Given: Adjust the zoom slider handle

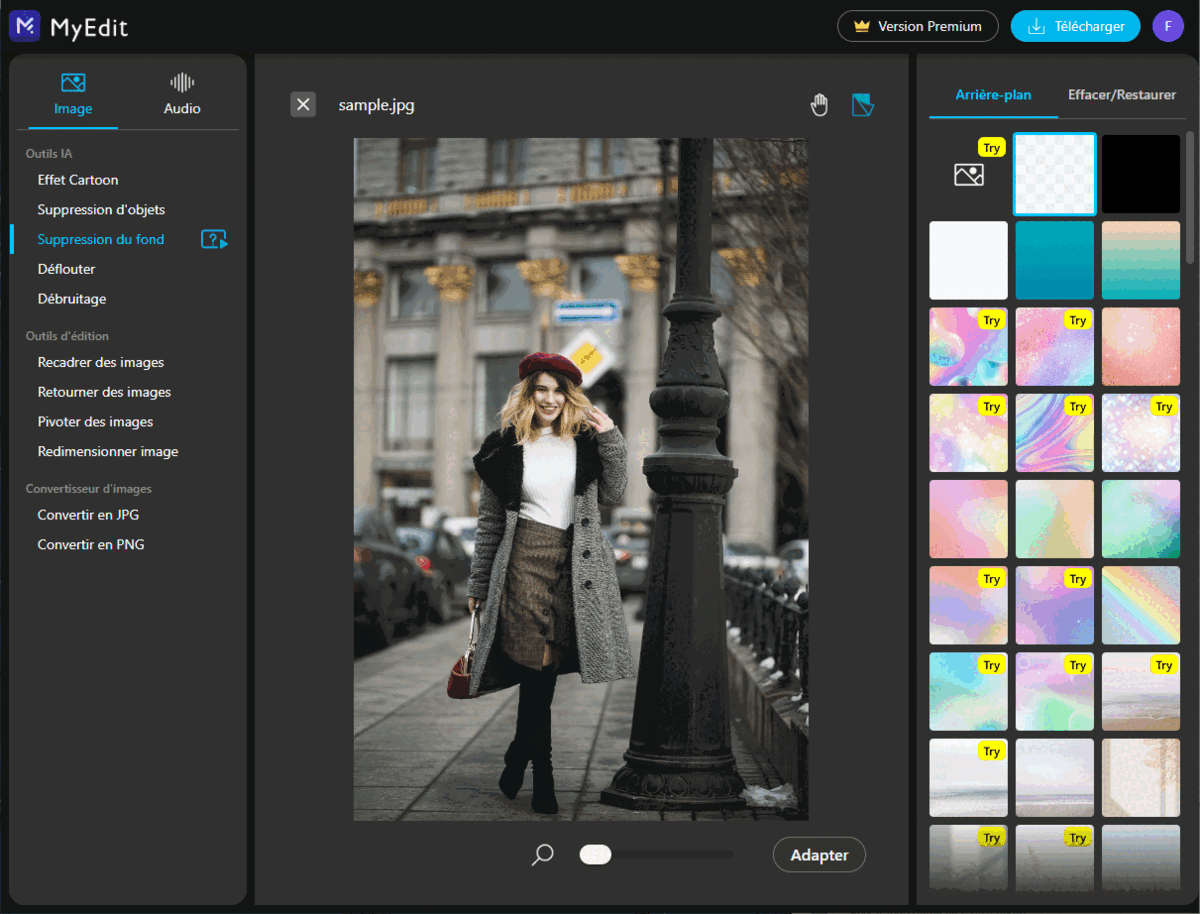Looking at the screenshot, I should (x=595, y=854).
